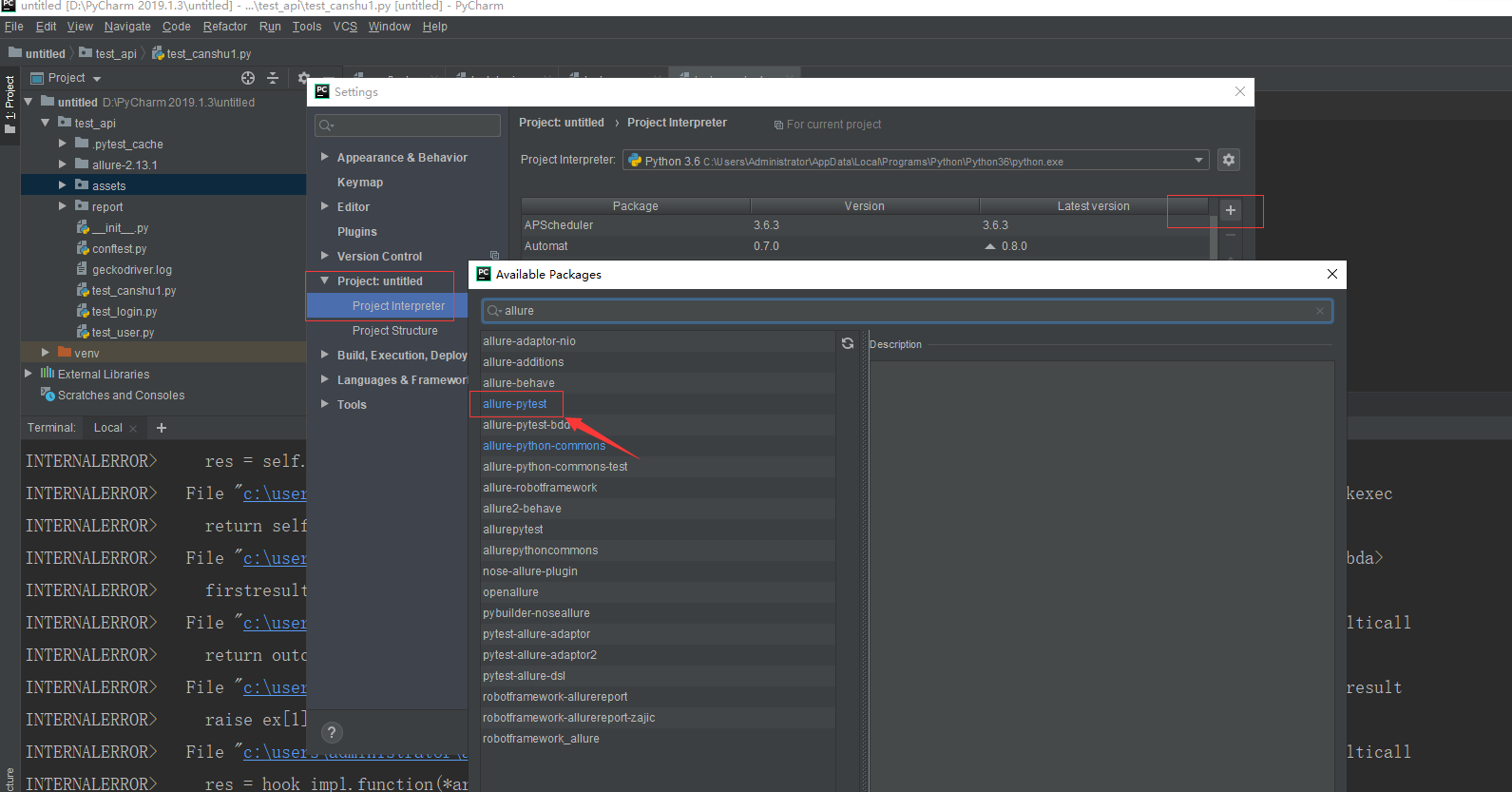1512x792 pixels.
Task: Open test_login.py in project tree
Action: [124, 311]
